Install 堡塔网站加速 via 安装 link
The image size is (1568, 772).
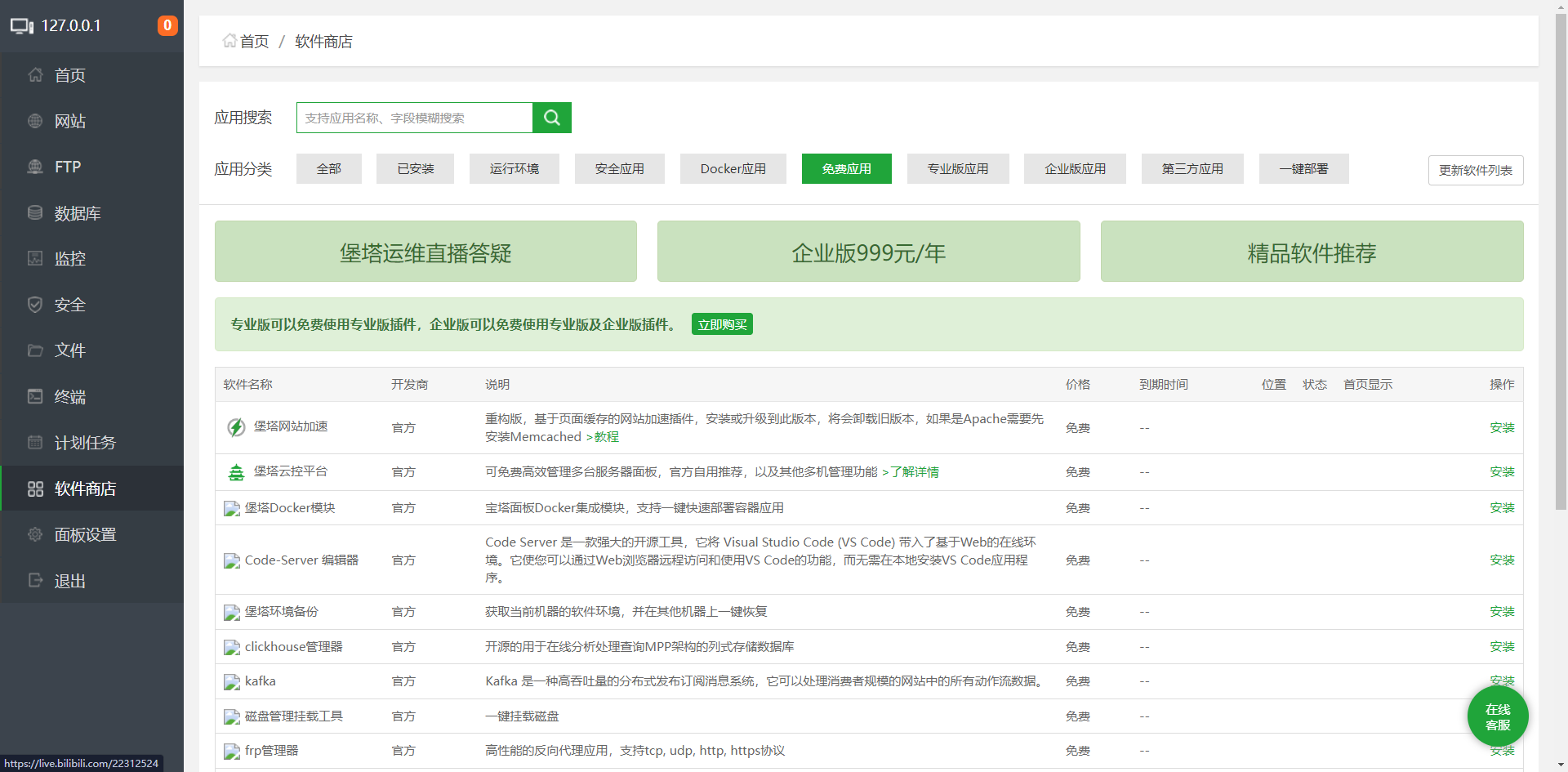point(1502,427)
